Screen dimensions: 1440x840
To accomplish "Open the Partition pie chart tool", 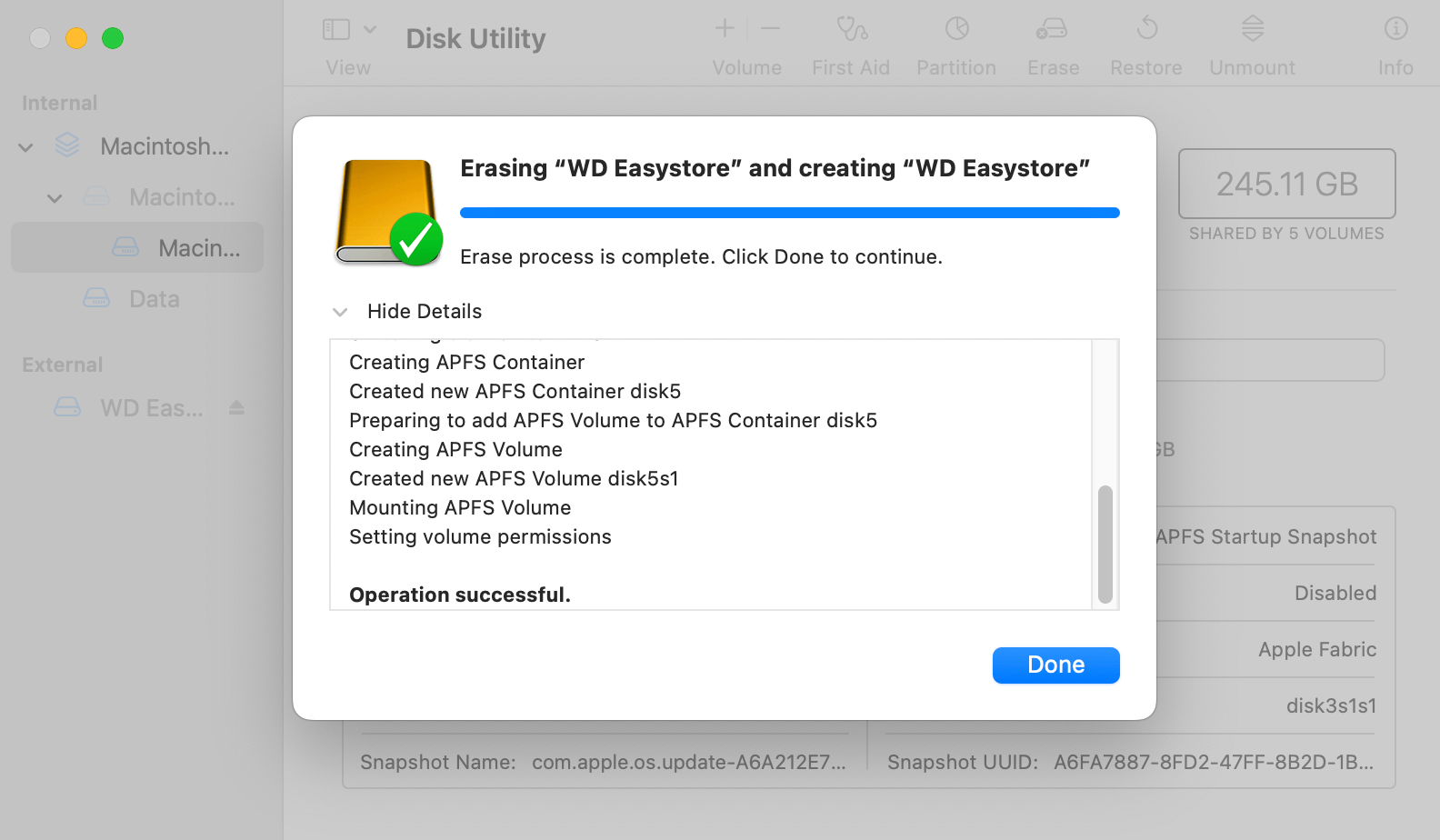I will pyautogui.click(x=956, y=30).
